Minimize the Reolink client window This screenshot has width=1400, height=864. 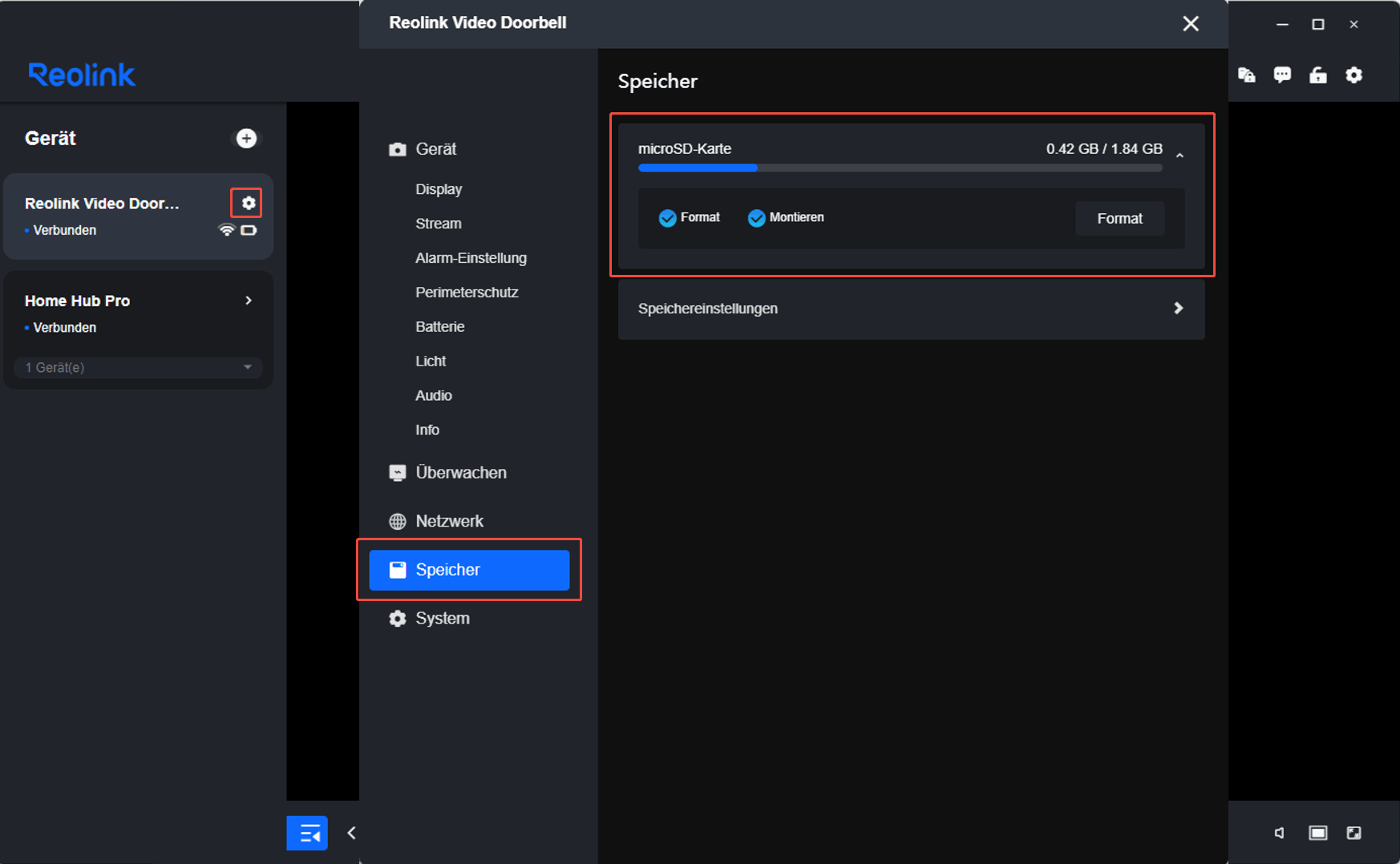pyautogui.click(x=1282, y=25)
